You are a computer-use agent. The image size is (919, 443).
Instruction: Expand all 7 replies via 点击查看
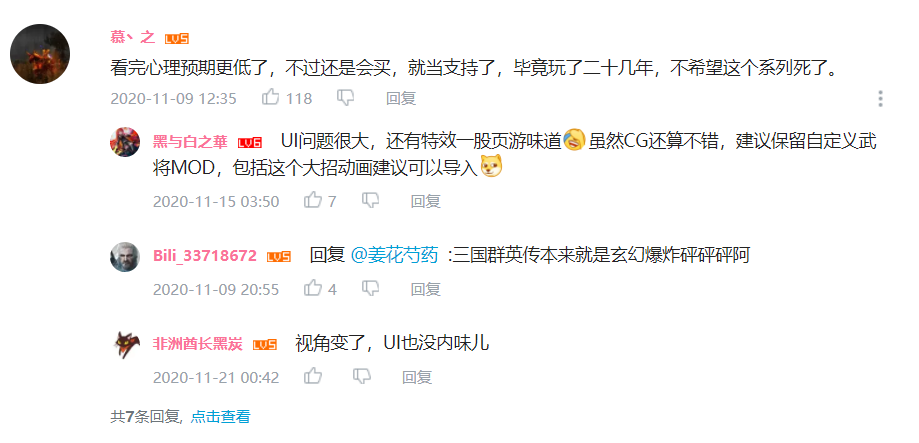220,417
